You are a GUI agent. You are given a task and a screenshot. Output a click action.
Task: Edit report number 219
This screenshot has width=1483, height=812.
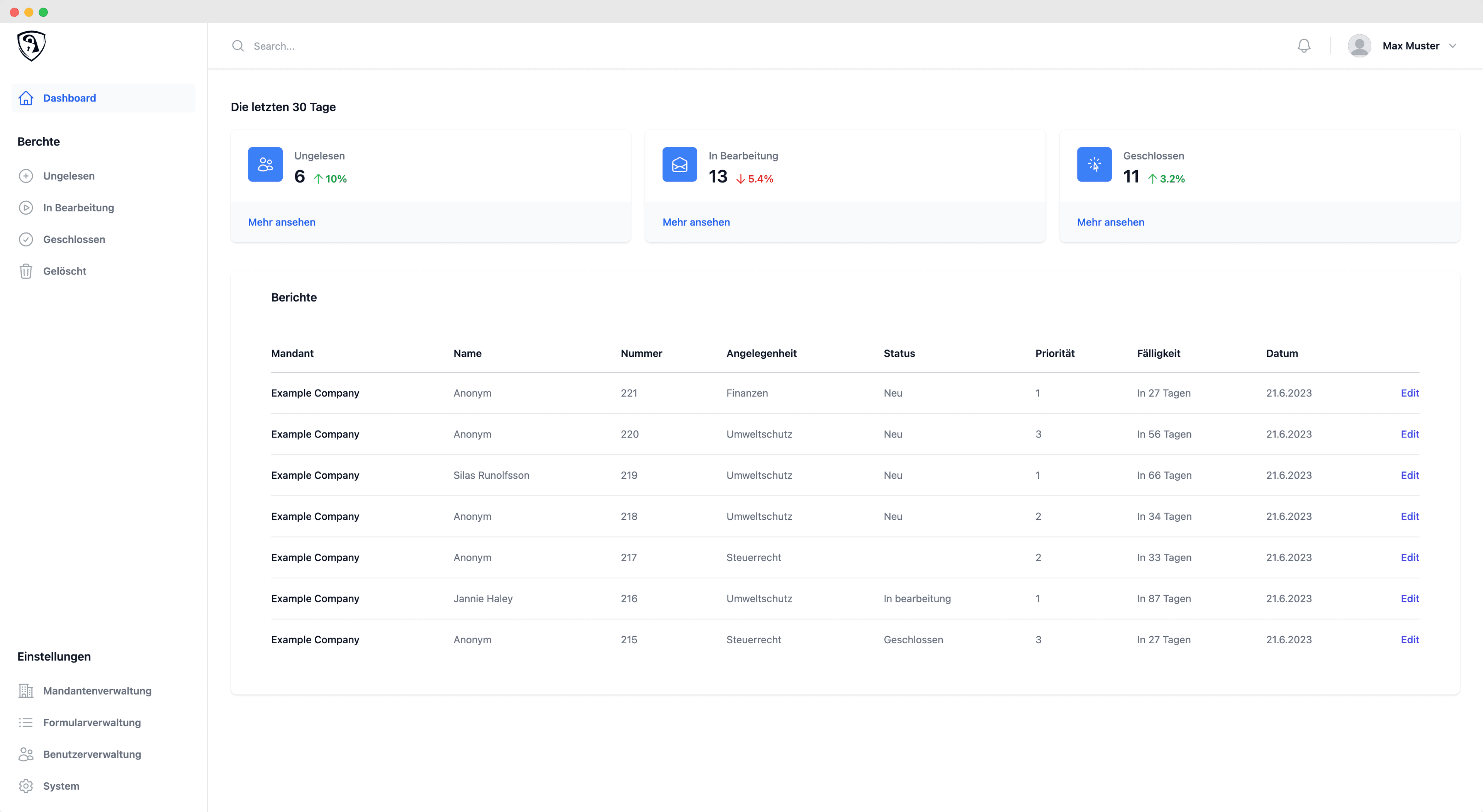click(x=1410, y=475)
